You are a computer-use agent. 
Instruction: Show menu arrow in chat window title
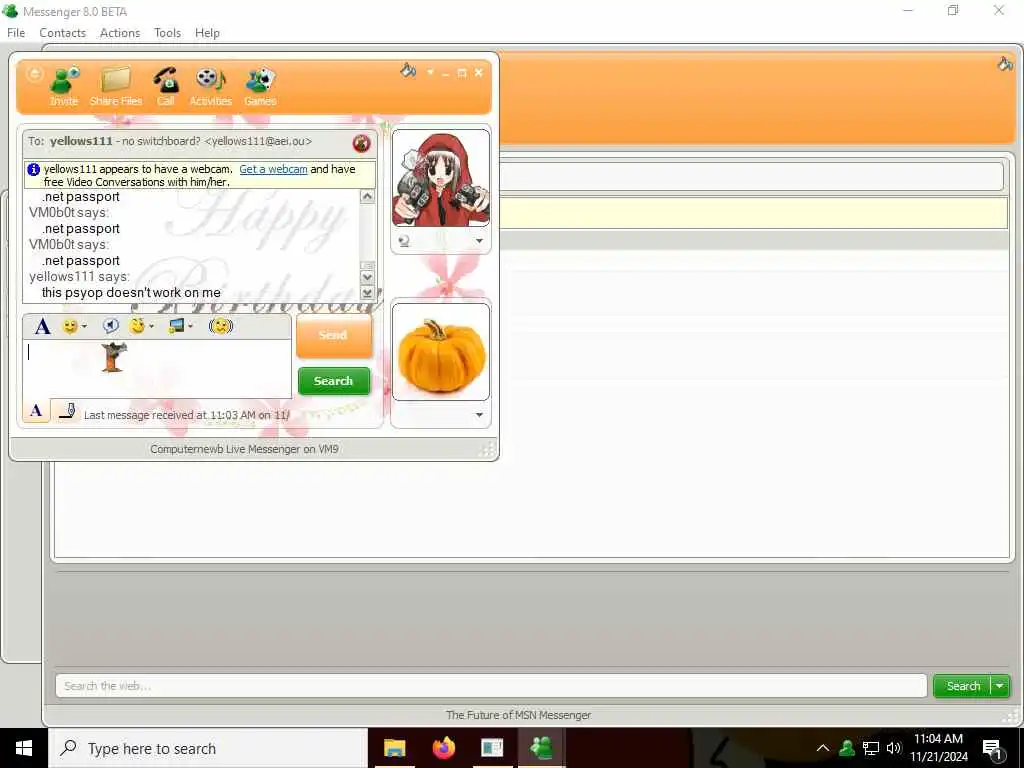(430, 72)
